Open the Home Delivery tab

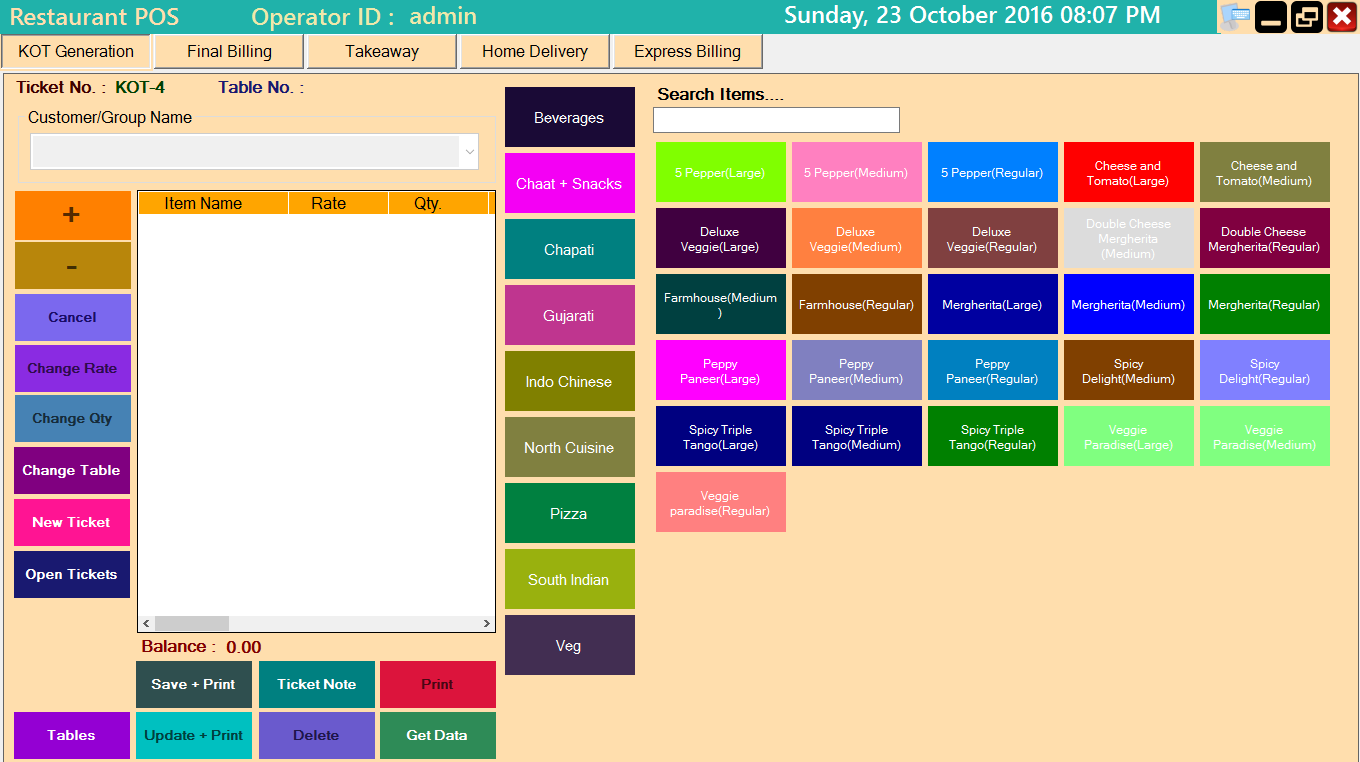point(534,50)
